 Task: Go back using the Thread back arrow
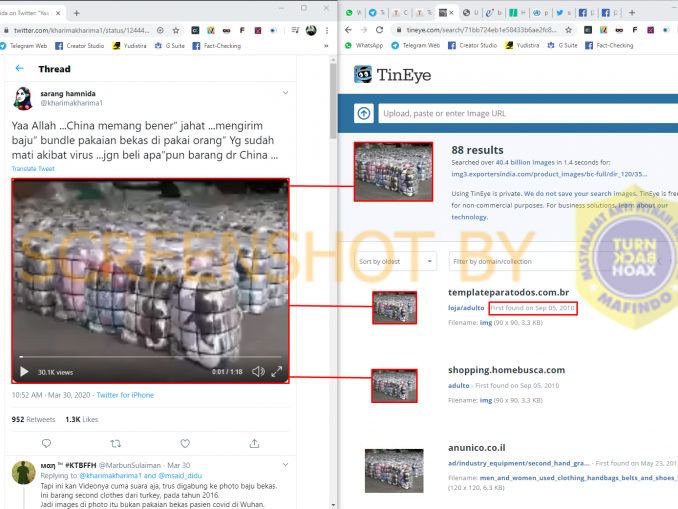point(19,68)
